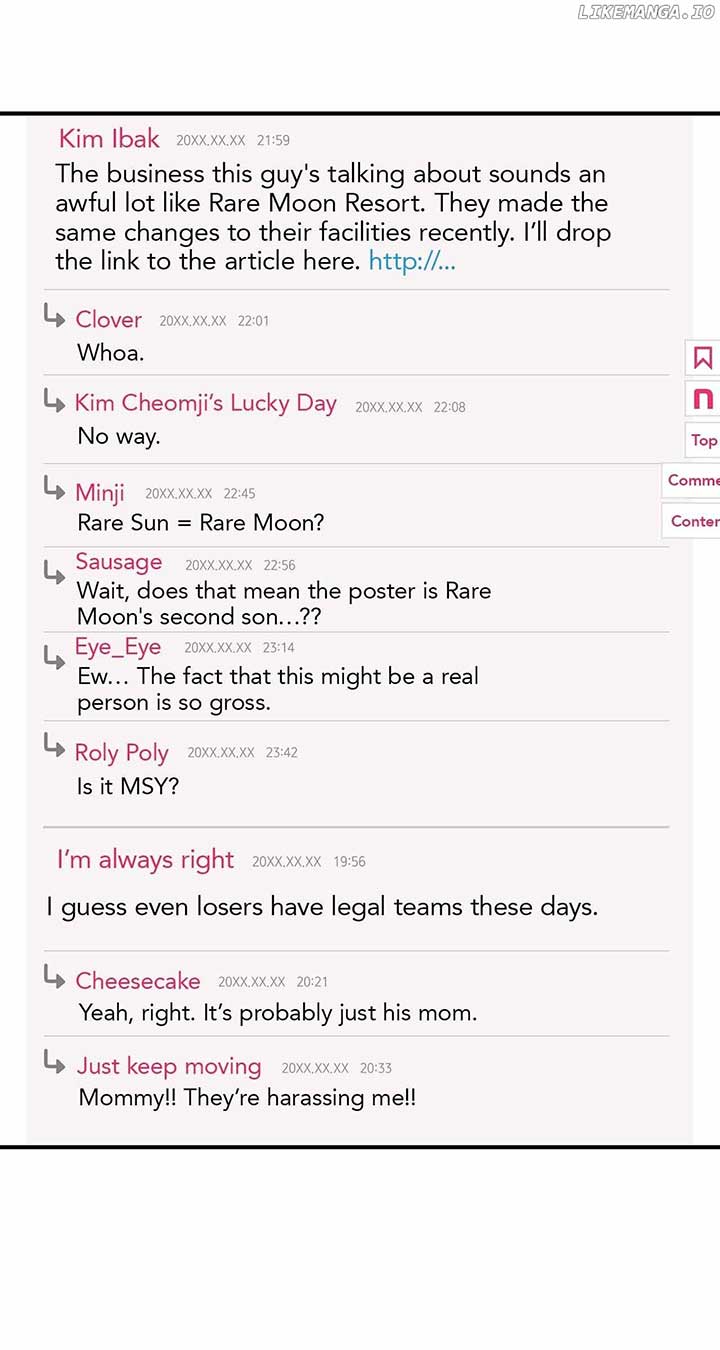Click the reply arrow next to Eye_Eye
Image resolution: width=720 pixels, height=1350 pixels.
(x=54, y=656)
